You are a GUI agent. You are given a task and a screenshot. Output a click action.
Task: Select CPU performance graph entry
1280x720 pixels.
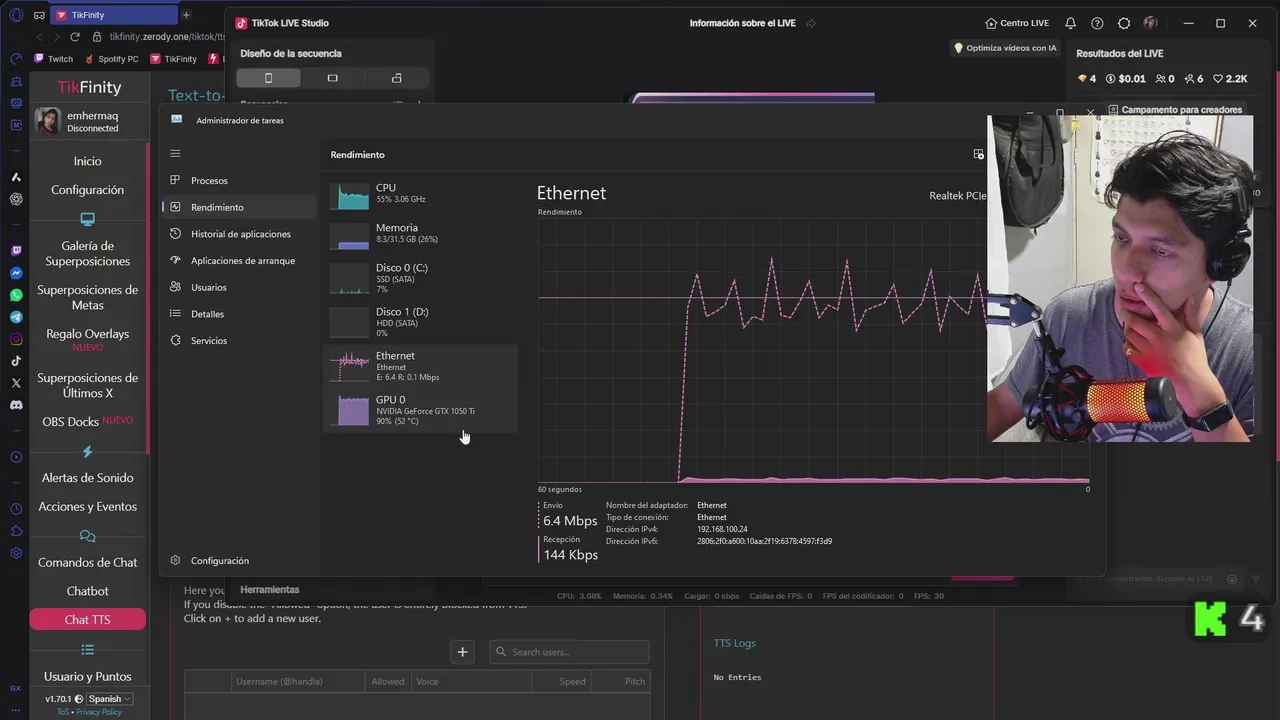coord(420,194)
